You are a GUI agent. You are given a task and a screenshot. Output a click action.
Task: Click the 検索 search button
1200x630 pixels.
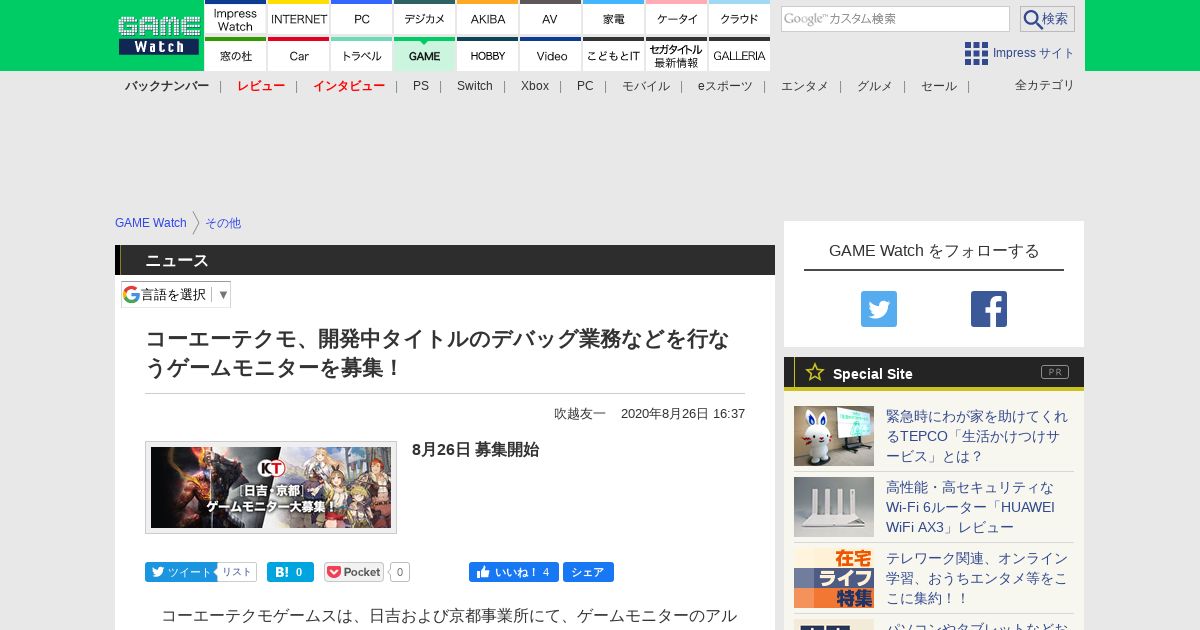tap(1047, 19)
